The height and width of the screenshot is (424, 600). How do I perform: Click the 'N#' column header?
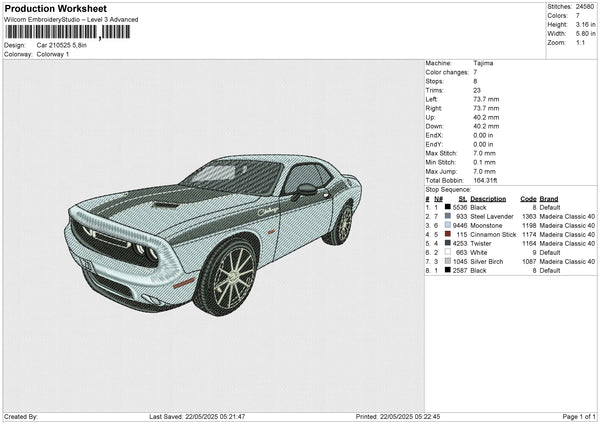438,199
